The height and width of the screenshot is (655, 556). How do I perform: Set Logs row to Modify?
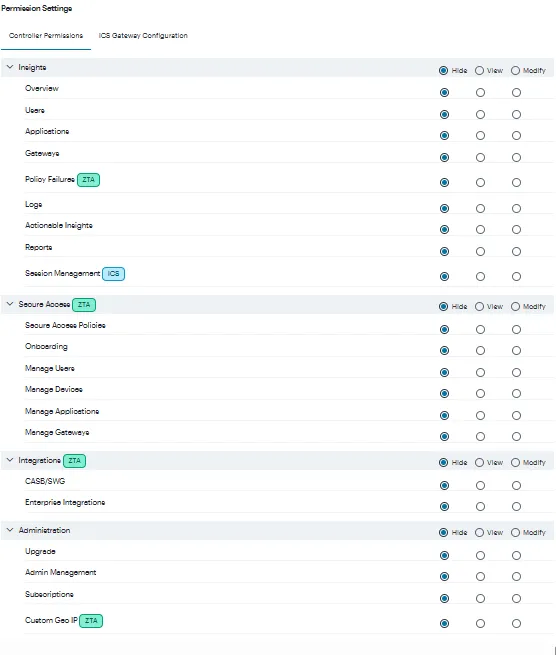click(x=516, y=208)
